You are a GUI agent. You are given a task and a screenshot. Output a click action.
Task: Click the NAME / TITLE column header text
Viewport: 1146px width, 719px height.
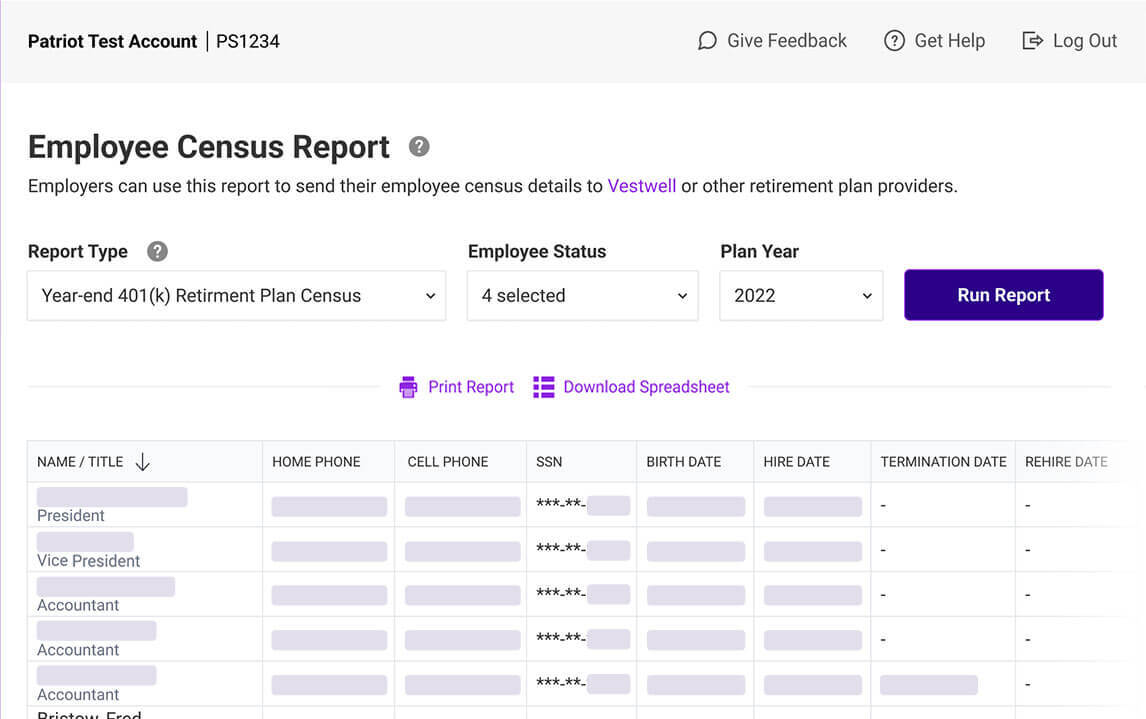pyautogui.click(x=80, y=462)
